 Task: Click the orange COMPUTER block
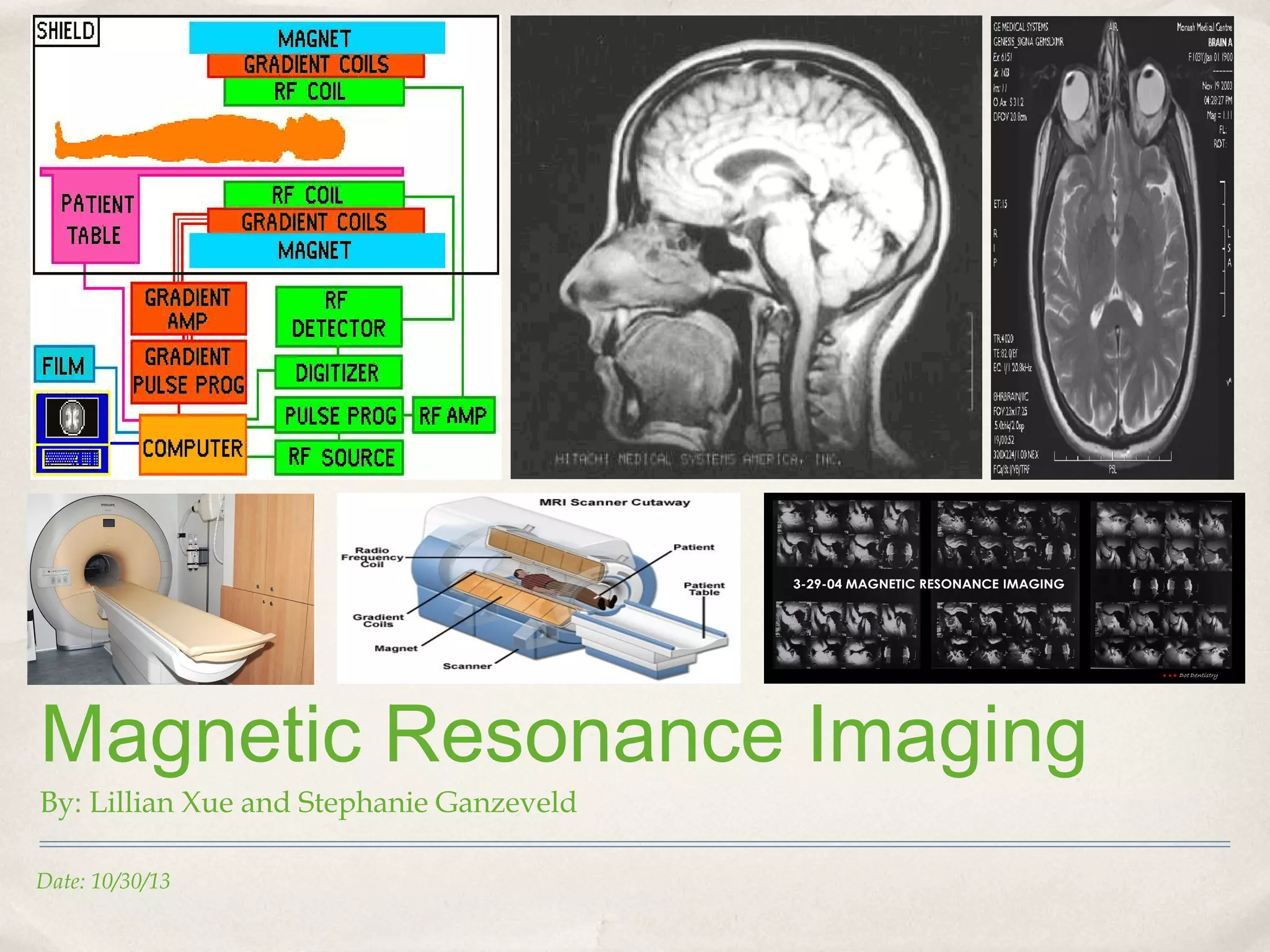pyautogui.click(x=192, y=446)
